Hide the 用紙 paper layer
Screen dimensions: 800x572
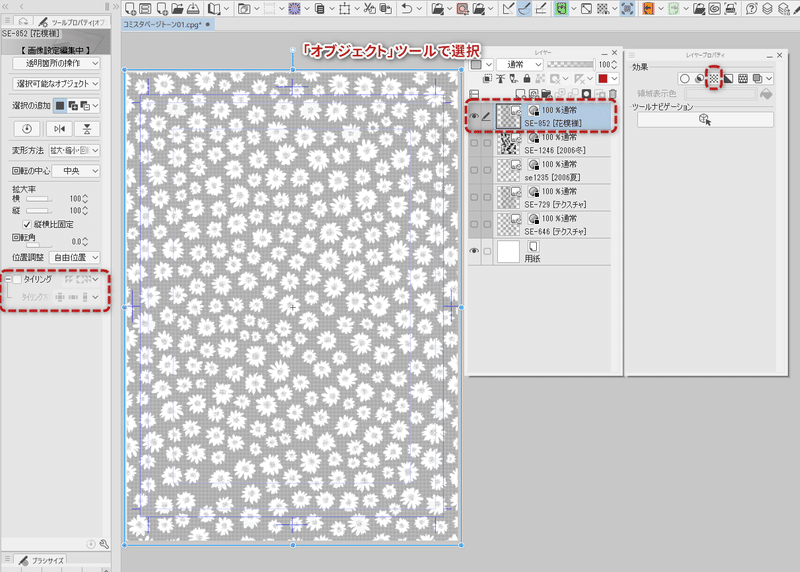(474, 251)
